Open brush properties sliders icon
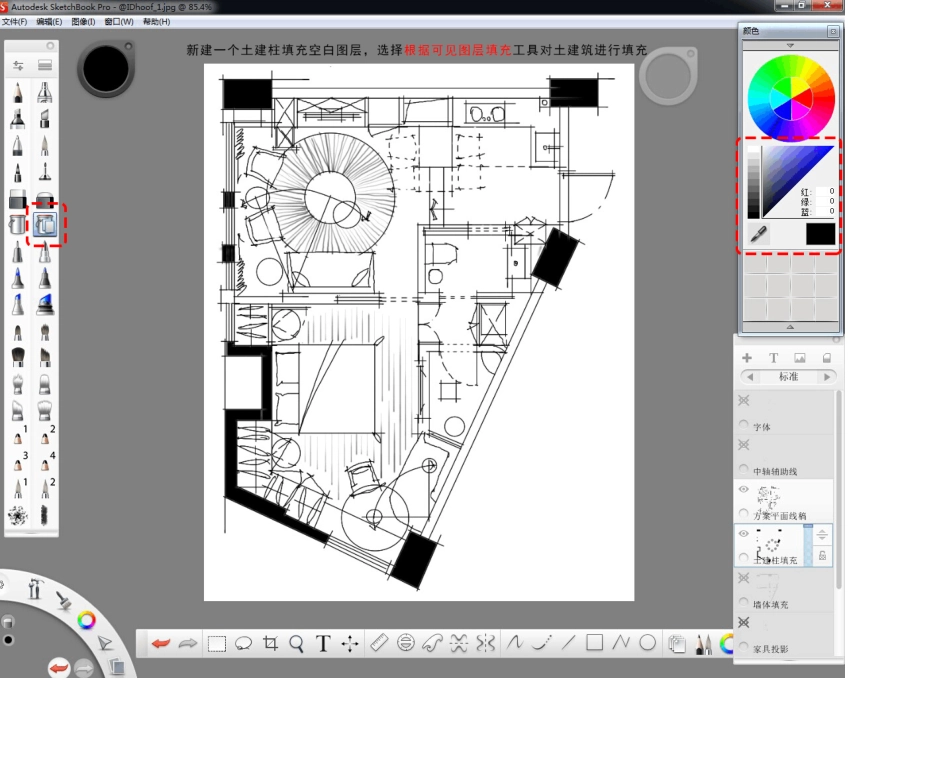Screen dimensions: 950x762 (18, 65)
